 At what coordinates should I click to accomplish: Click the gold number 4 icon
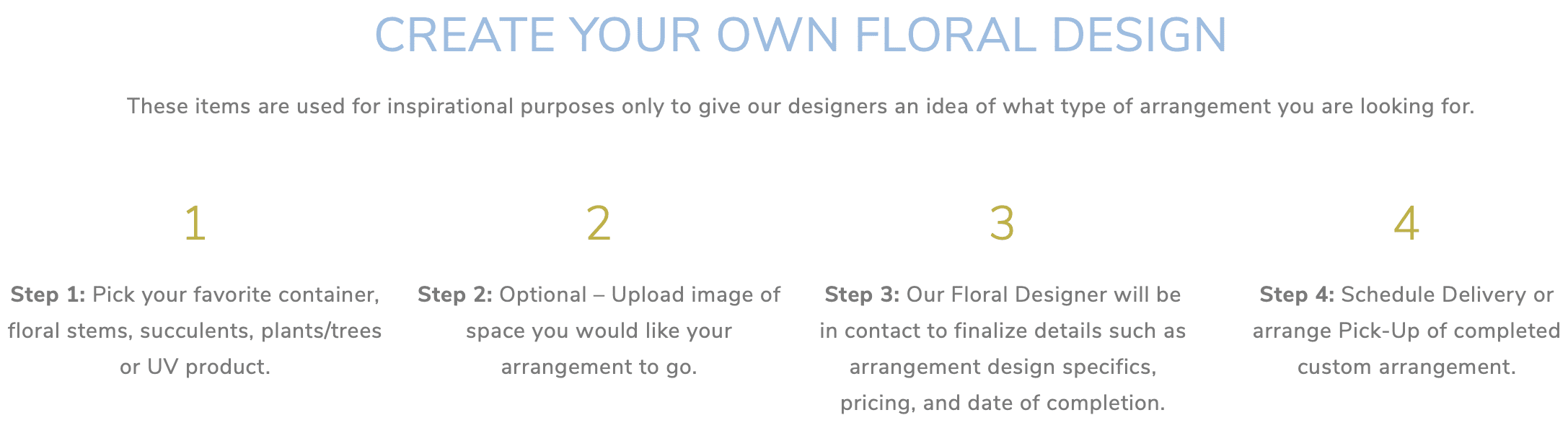[1406, 223]
